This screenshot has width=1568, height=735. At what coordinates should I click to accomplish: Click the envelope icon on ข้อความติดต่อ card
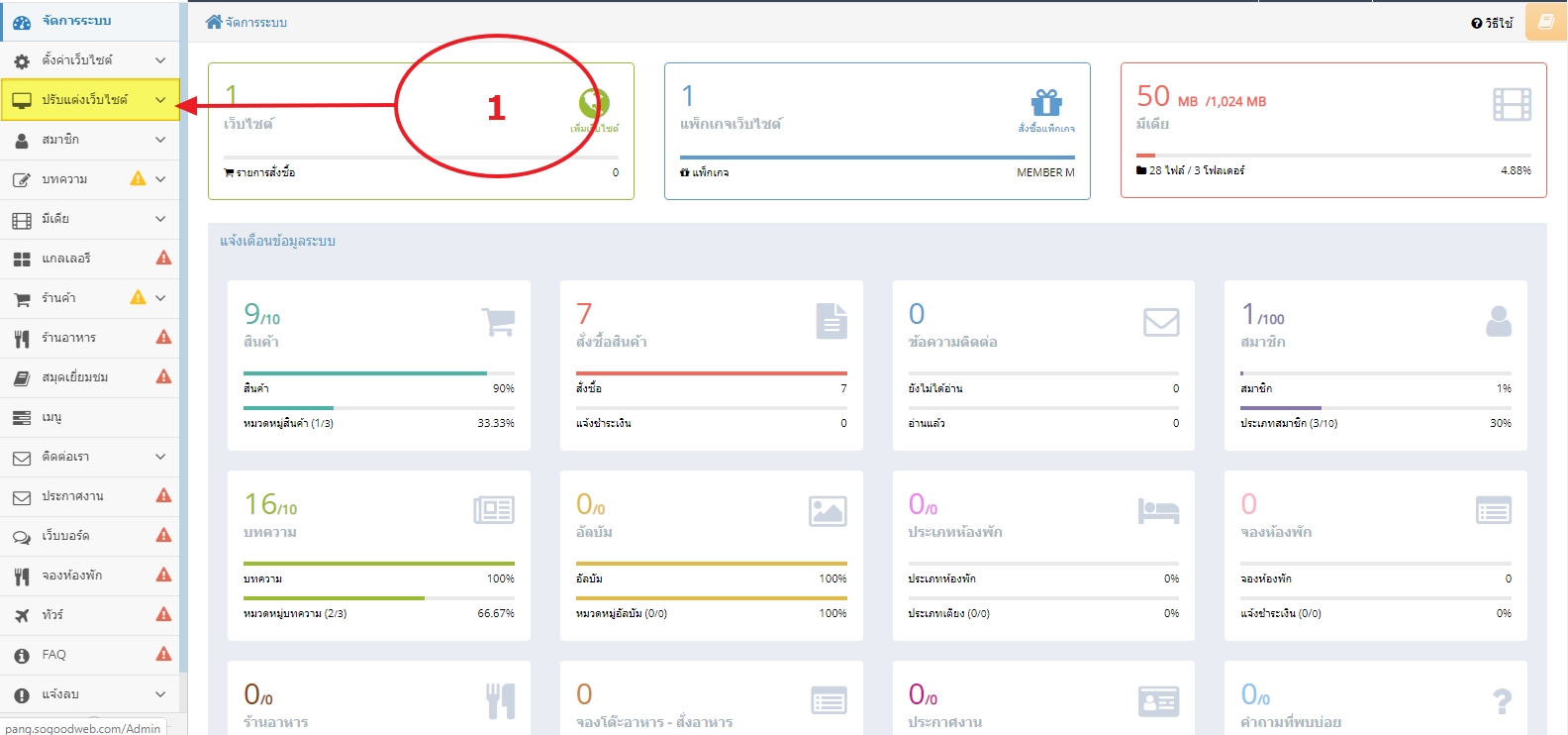pyautogui.click(x=1161, y=322)
